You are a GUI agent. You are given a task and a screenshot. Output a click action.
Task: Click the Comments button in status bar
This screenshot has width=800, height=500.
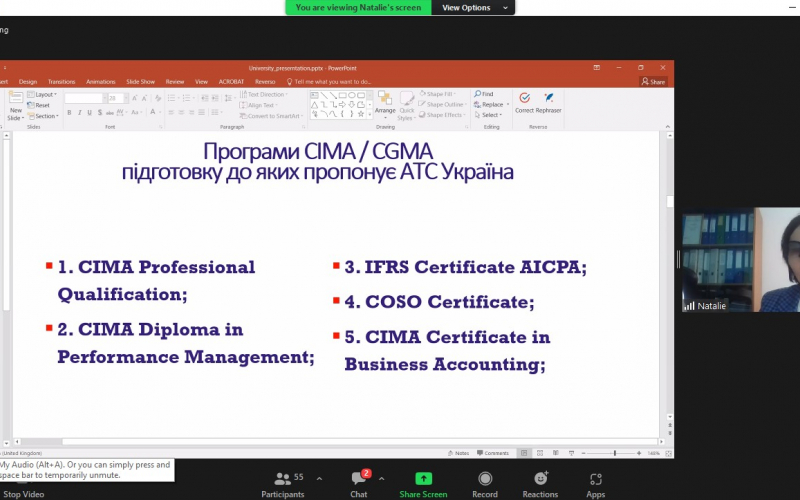tap(493, 453)
